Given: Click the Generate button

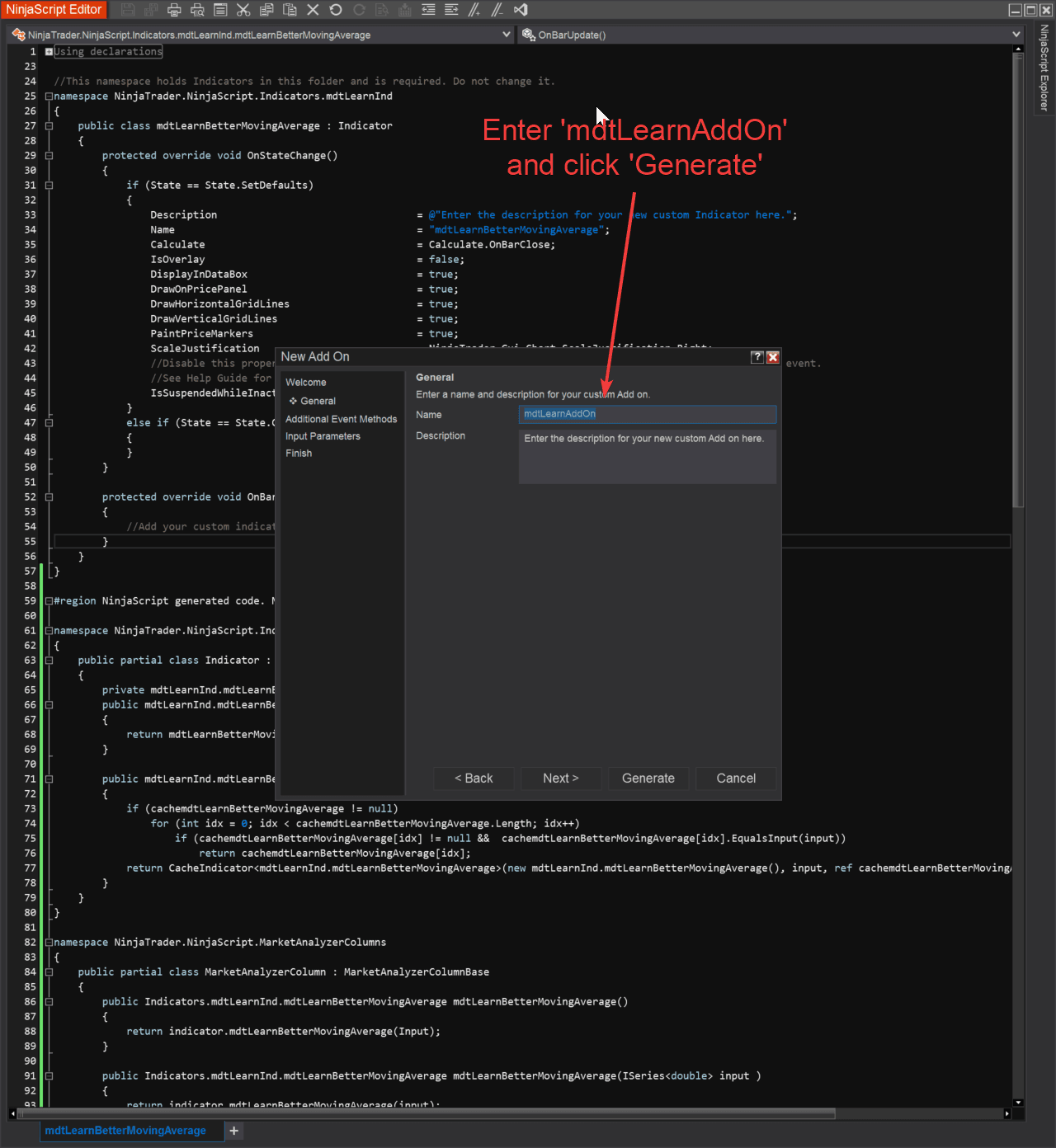Looking at the screenshot, I should tap(648, 779).
